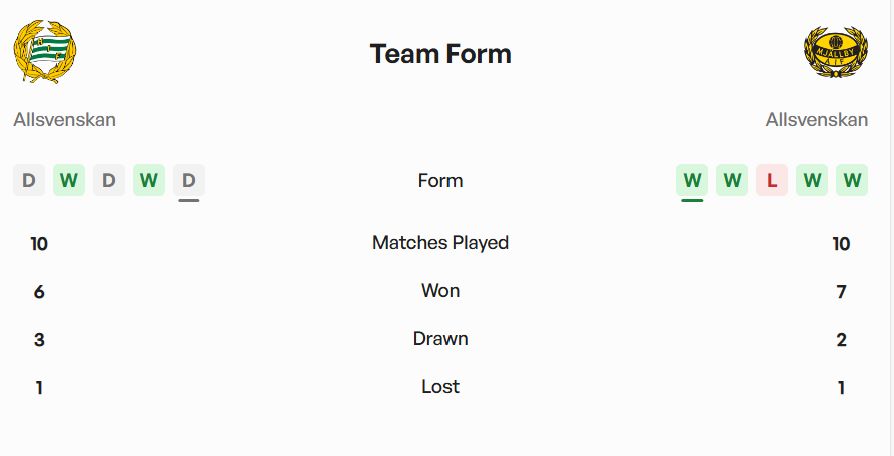Click the Team Form heading
Viewport: 894px width, 456px height.
click(440, 54)
